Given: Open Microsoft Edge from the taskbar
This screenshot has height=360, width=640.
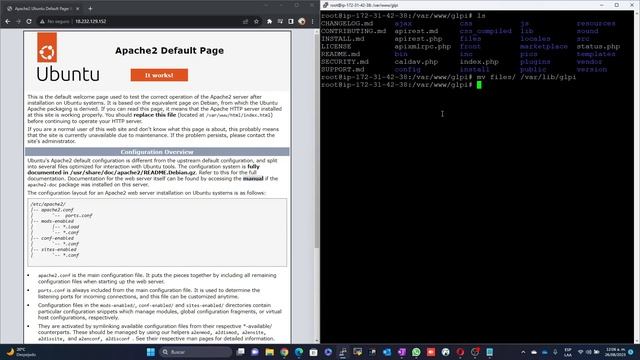Looking at the screenshot, I should (x=299, y=352).
